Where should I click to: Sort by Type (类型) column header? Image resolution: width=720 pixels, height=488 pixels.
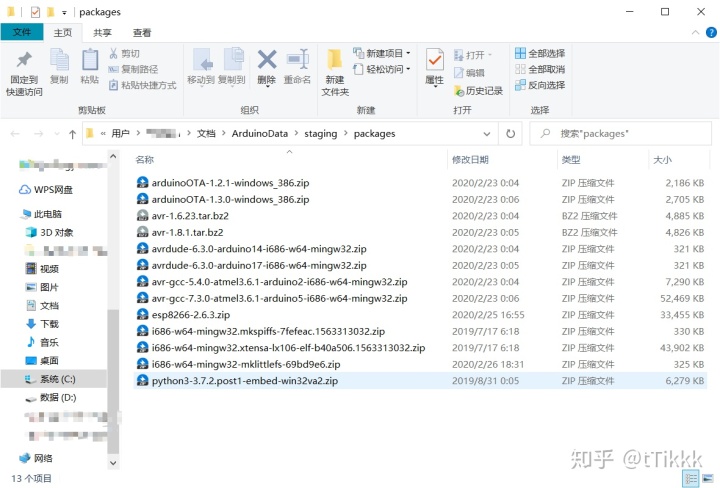(x=571, y=160)
